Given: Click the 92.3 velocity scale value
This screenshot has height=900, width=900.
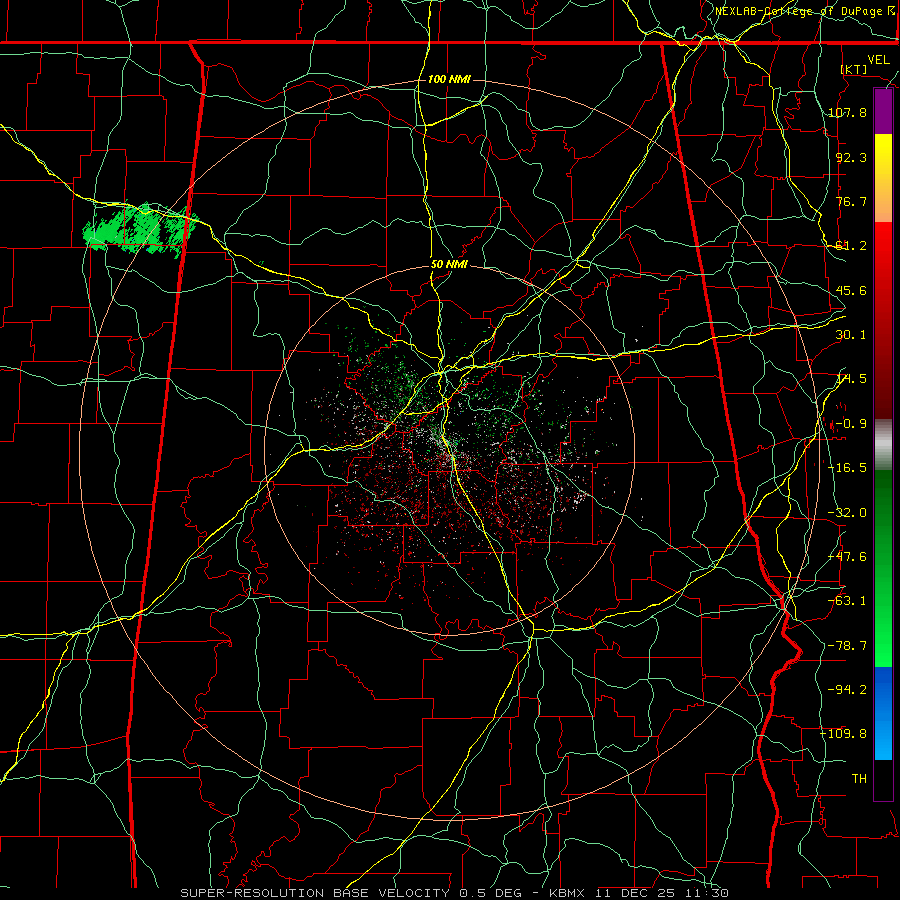Looking at the screenshot, I should point(851,157).
